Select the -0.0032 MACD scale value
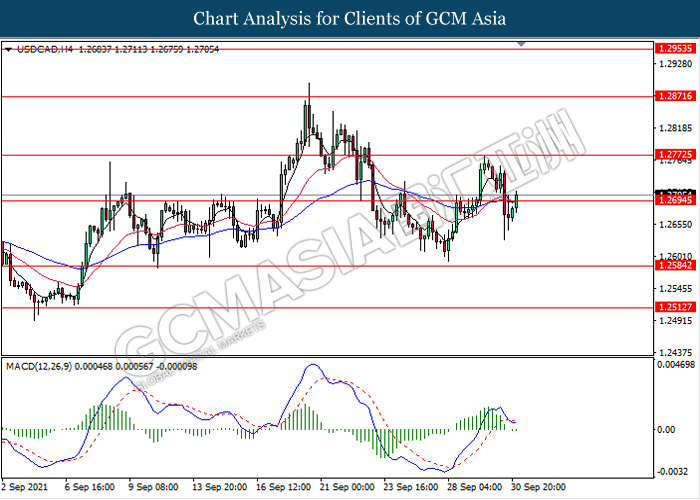The height and width of the screenshot is (500, 700). click(x=672, y=470)
